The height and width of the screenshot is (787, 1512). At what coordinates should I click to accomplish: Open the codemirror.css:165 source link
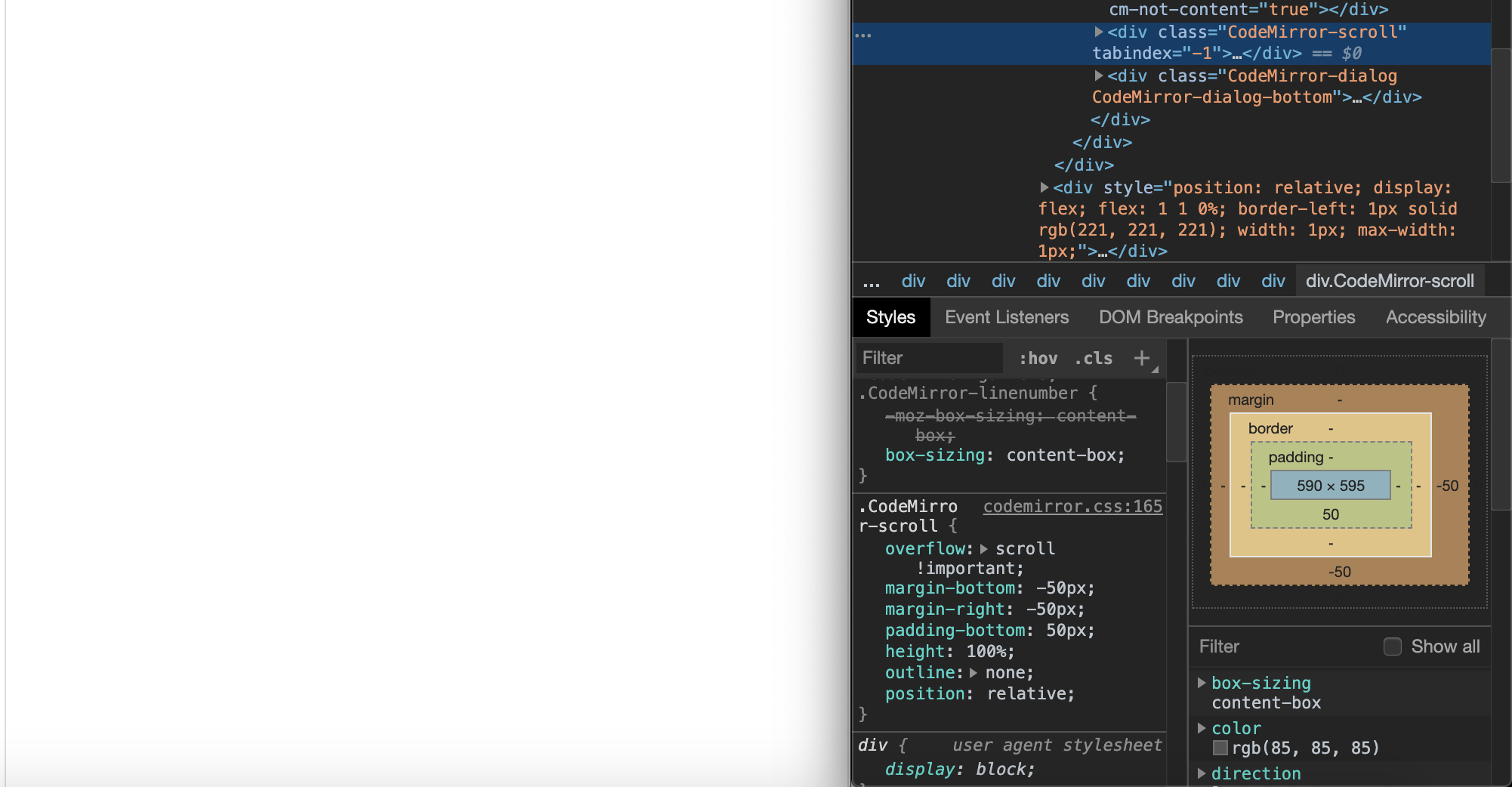pyautogui.click(x=1072, y=506)
